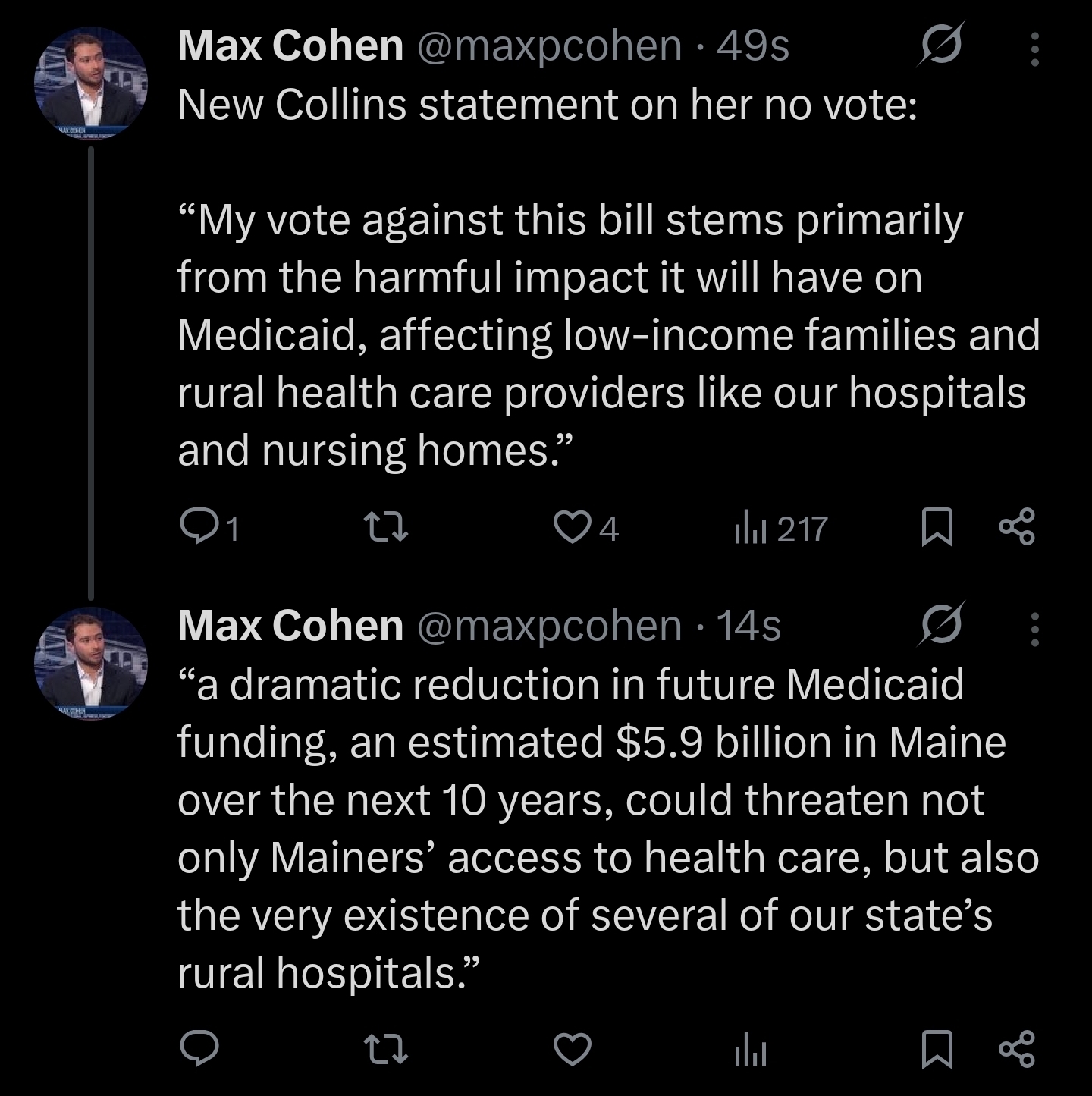Share the second tweet
This screenshot has height=1096, width=1092.
point(1016,1048)
